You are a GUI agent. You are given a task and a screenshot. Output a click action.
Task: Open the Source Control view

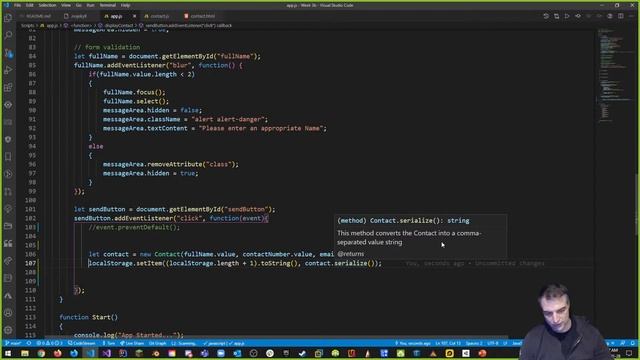8,53
